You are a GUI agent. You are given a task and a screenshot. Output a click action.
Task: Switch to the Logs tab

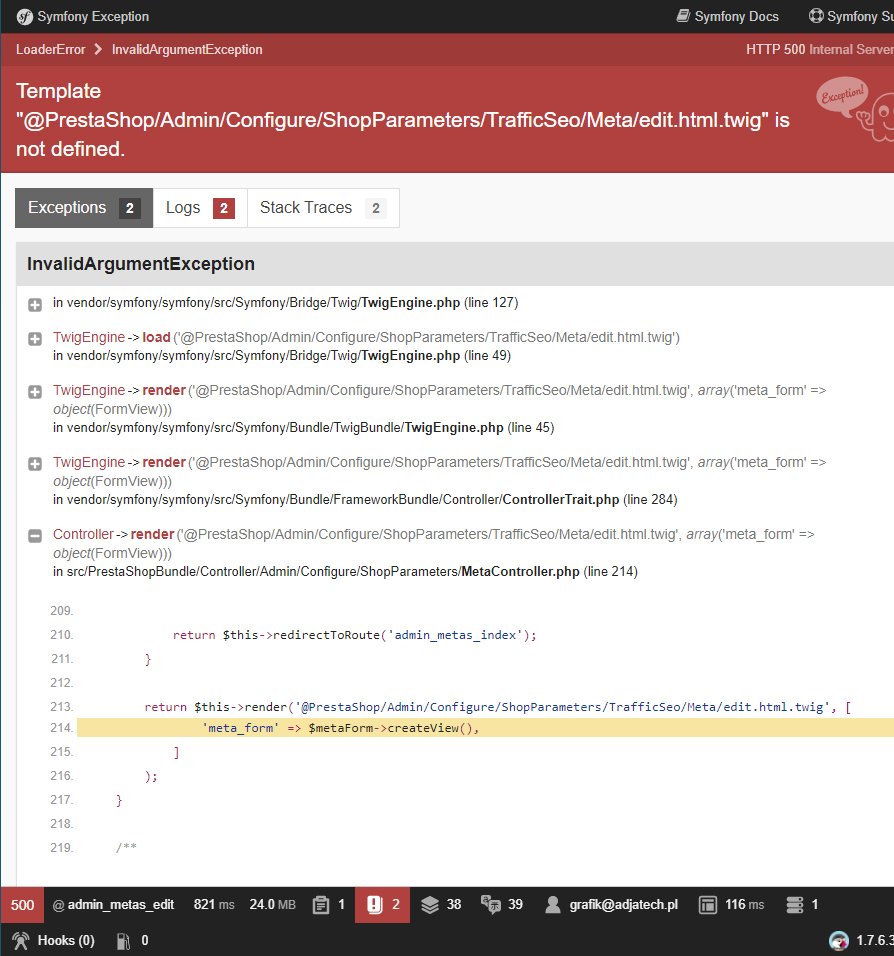pos(200,208)
